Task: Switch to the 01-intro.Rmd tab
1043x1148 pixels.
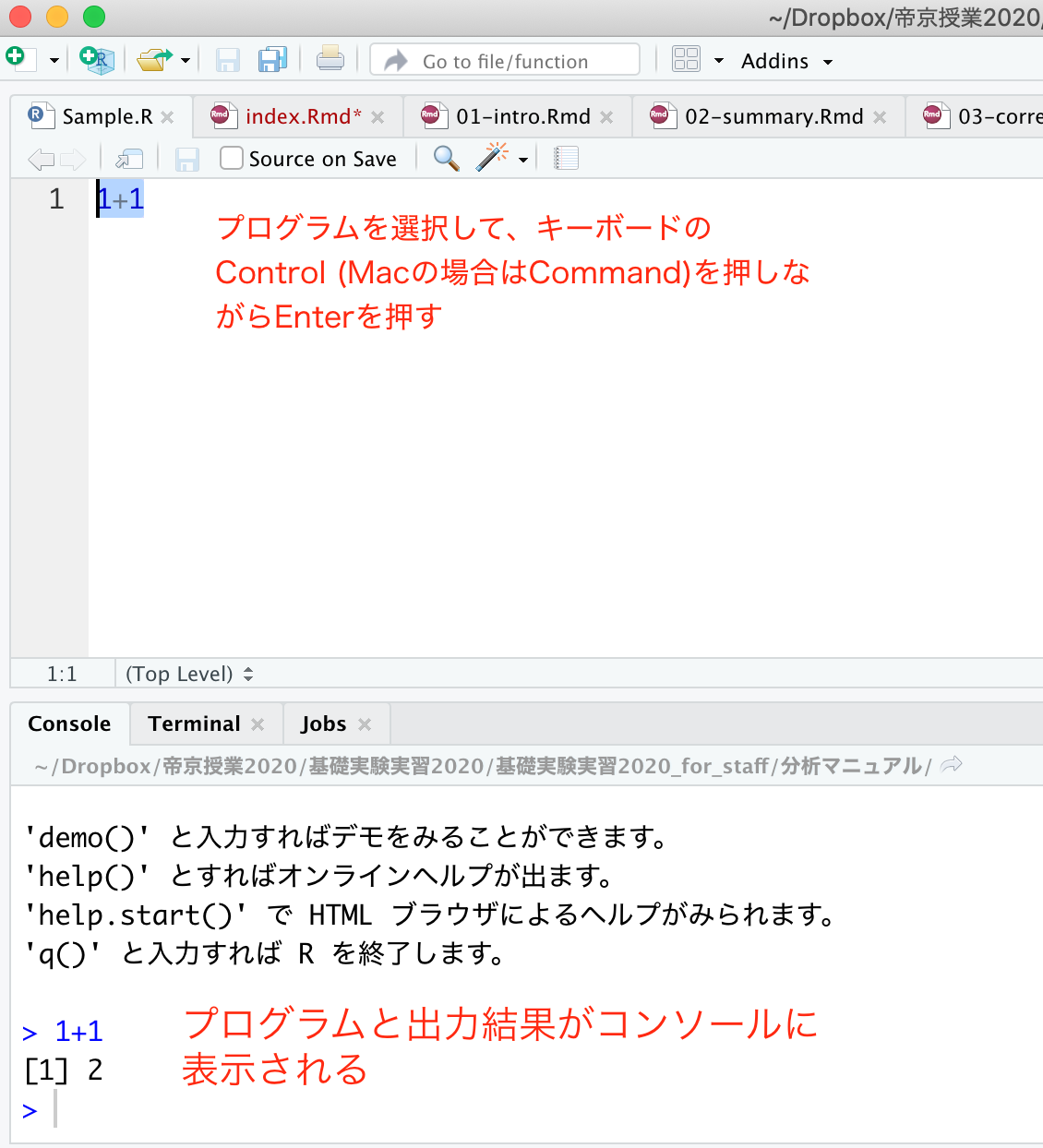Action: coord(522,117)
